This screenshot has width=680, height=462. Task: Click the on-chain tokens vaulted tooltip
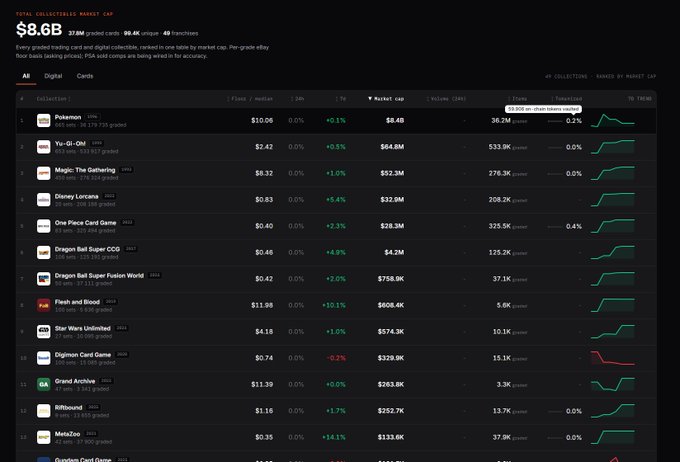click(543, 109)
